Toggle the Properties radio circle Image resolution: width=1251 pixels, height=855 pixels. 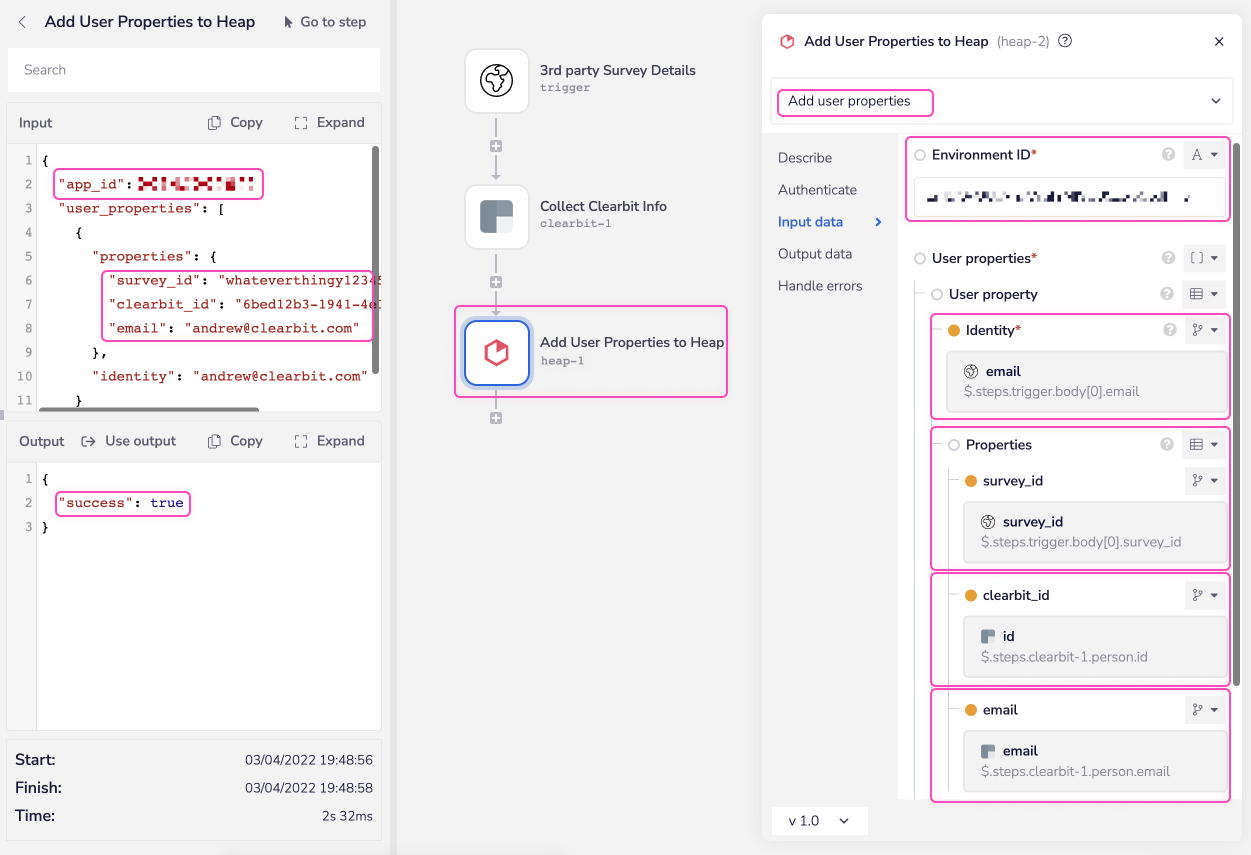tap(954, 445)
